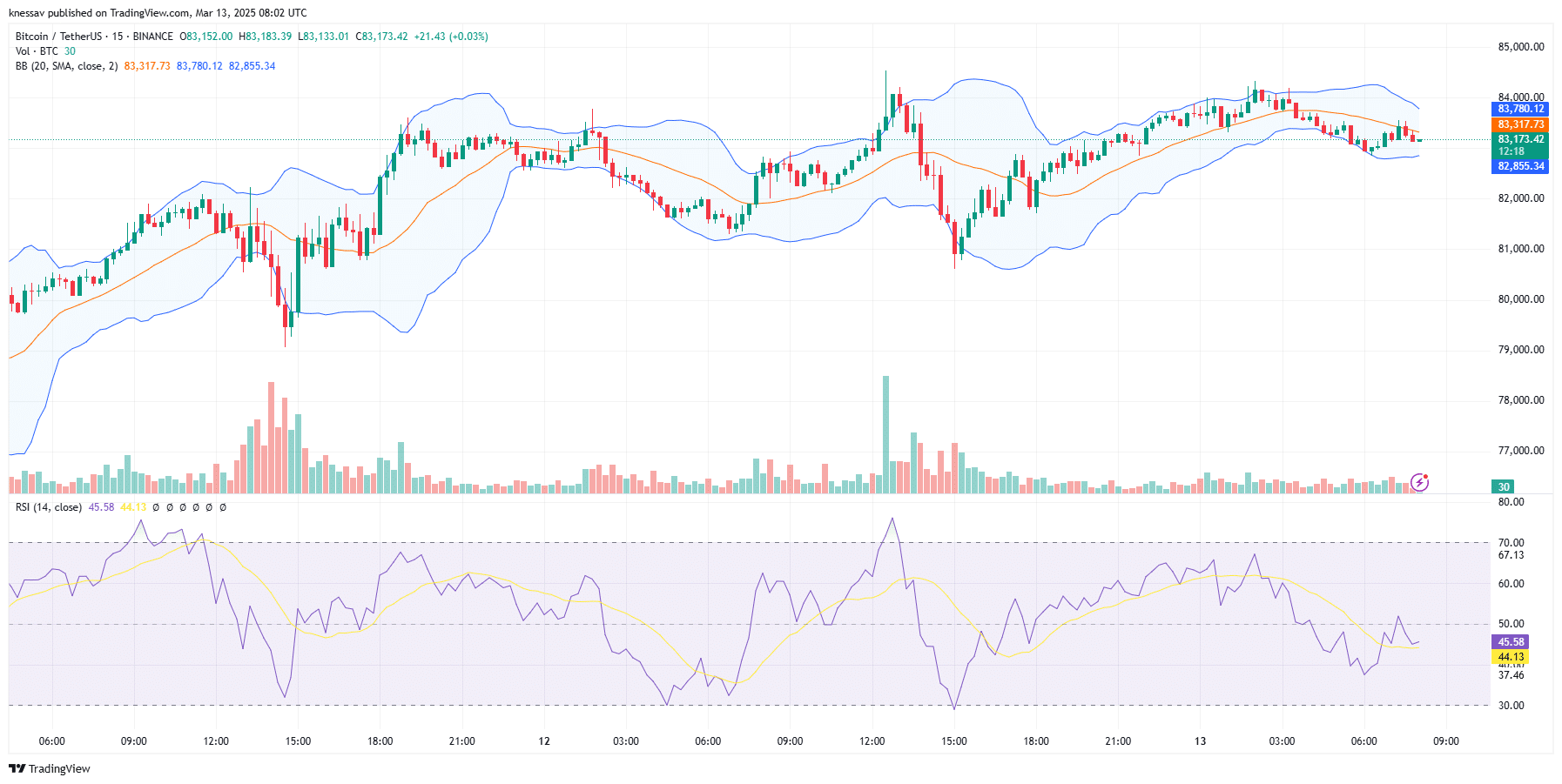This screenshot has width=1562, height=784.
Task: Click the green 83,173.42 current price tag
Action: (1520, 139)
